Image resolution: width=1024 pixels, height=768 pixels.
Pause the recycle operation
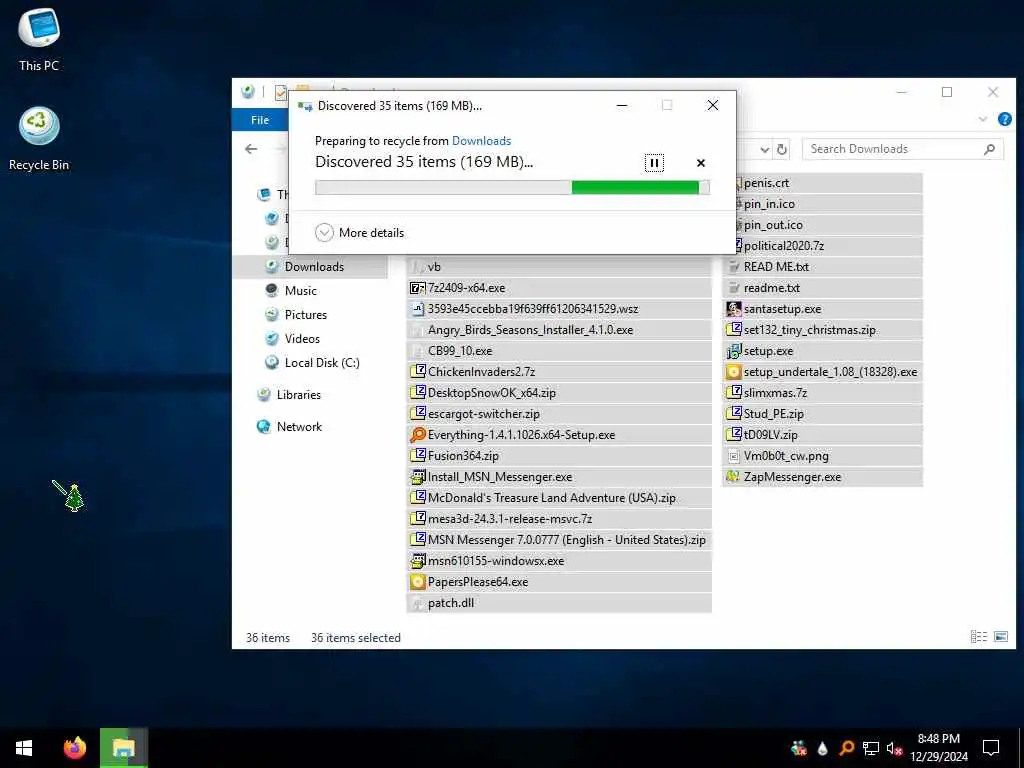tap(654, 163)
